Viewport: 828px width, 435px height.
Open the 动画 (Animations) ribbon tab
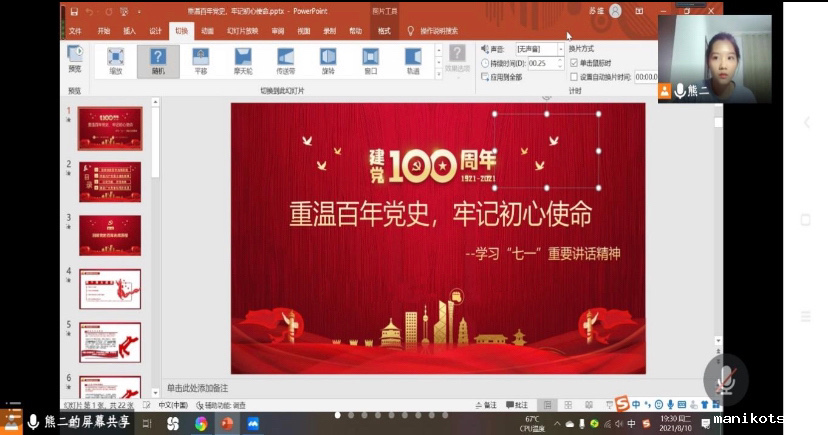[207, 31]
